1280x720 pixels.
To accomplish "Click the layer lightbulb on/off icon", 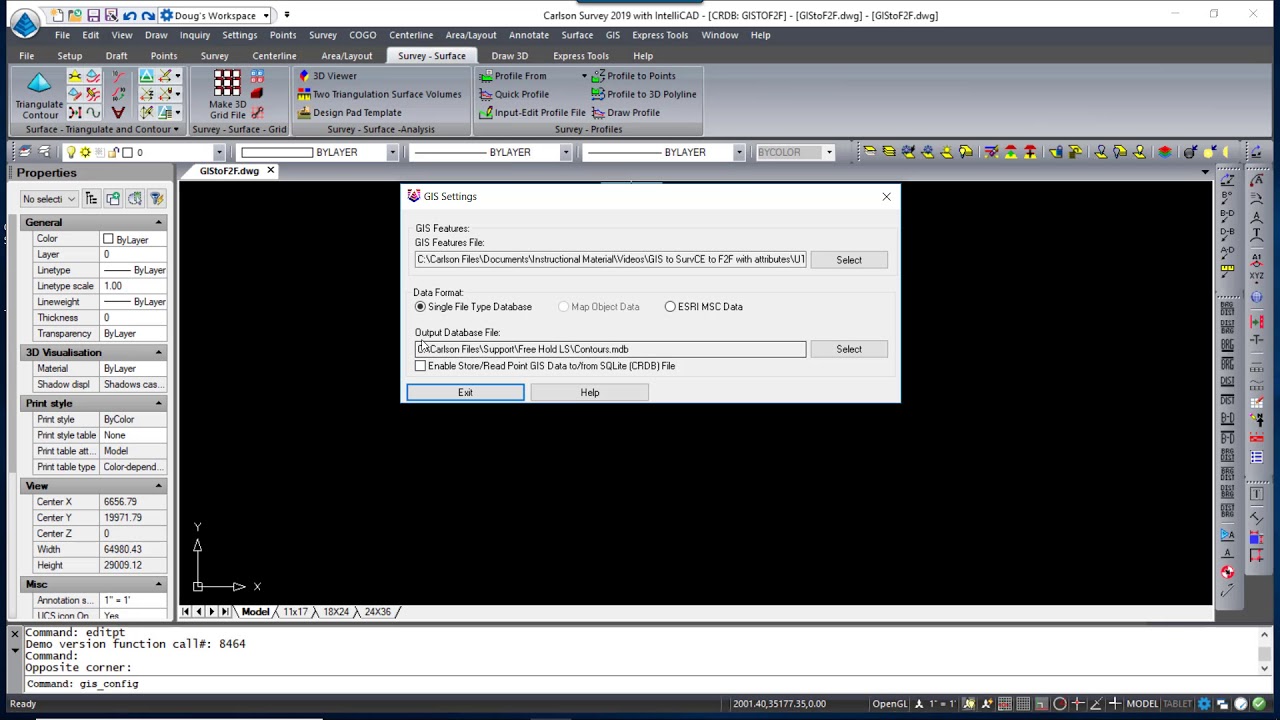I will 71,152.
